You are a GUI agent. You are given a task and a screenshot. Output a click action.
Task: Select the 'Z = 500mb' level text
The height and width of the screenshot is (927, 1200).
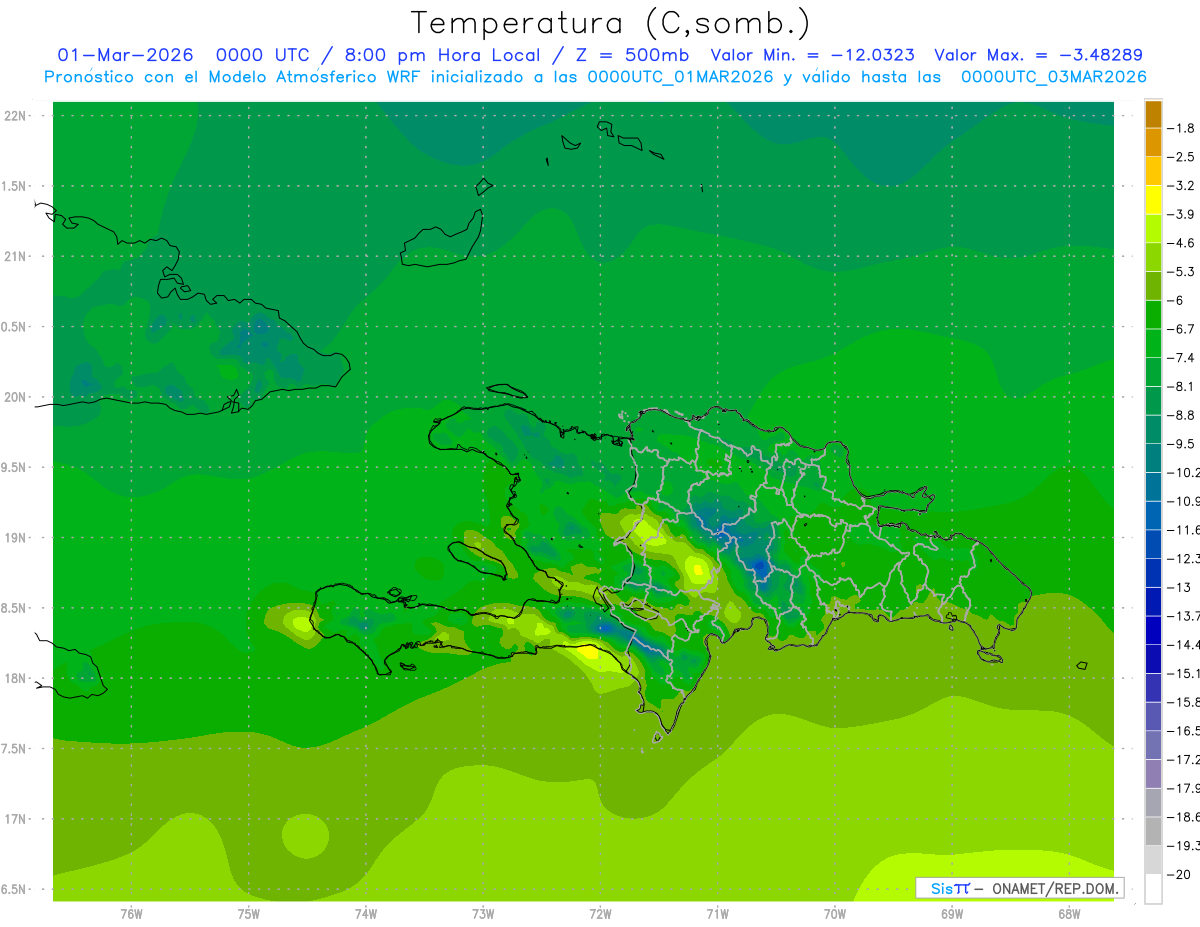click(628, 55)
